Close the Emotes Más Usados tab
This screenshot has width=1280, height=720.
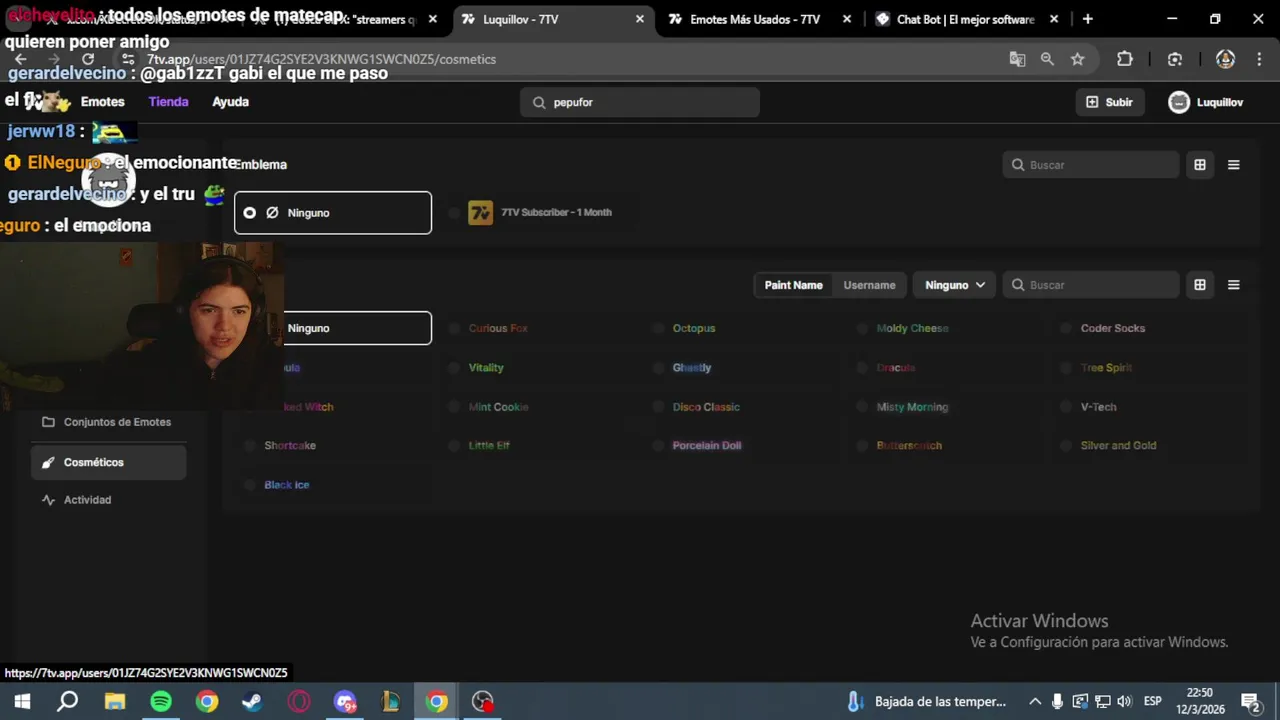[847, 19]
